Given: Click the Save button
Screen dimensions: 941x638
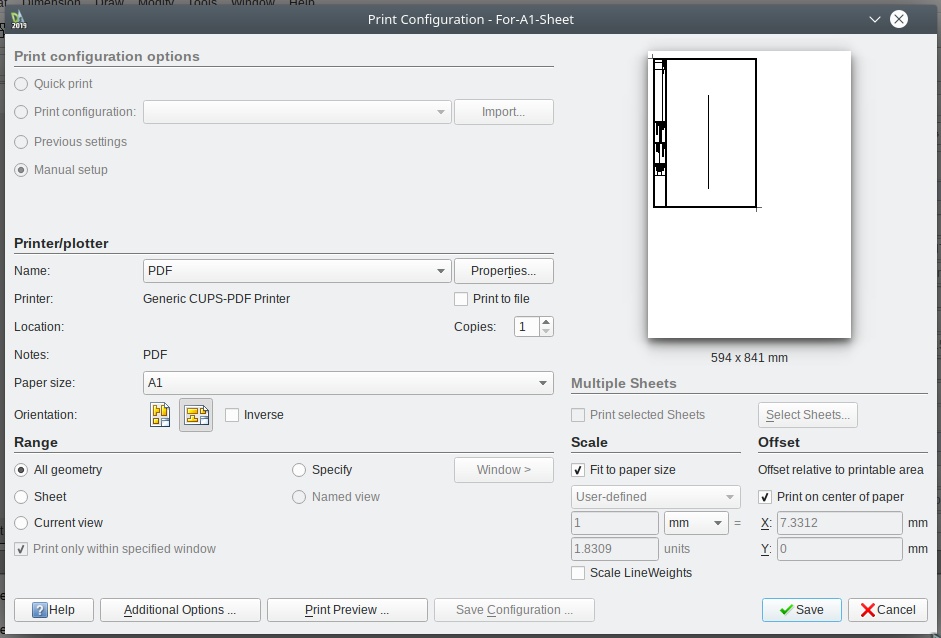Looking at the screenshot, I should (x=802, y=610).
